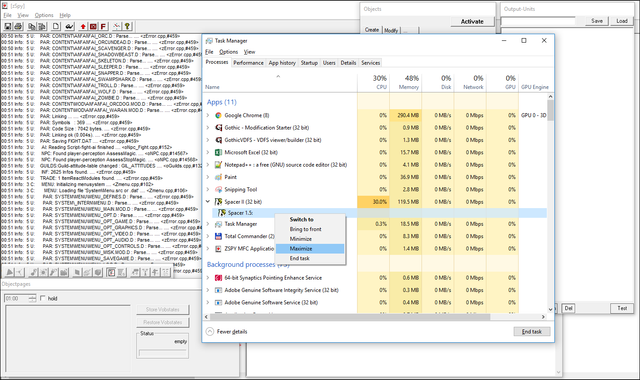Click the Activate button in Objects panel

[472, 22]
